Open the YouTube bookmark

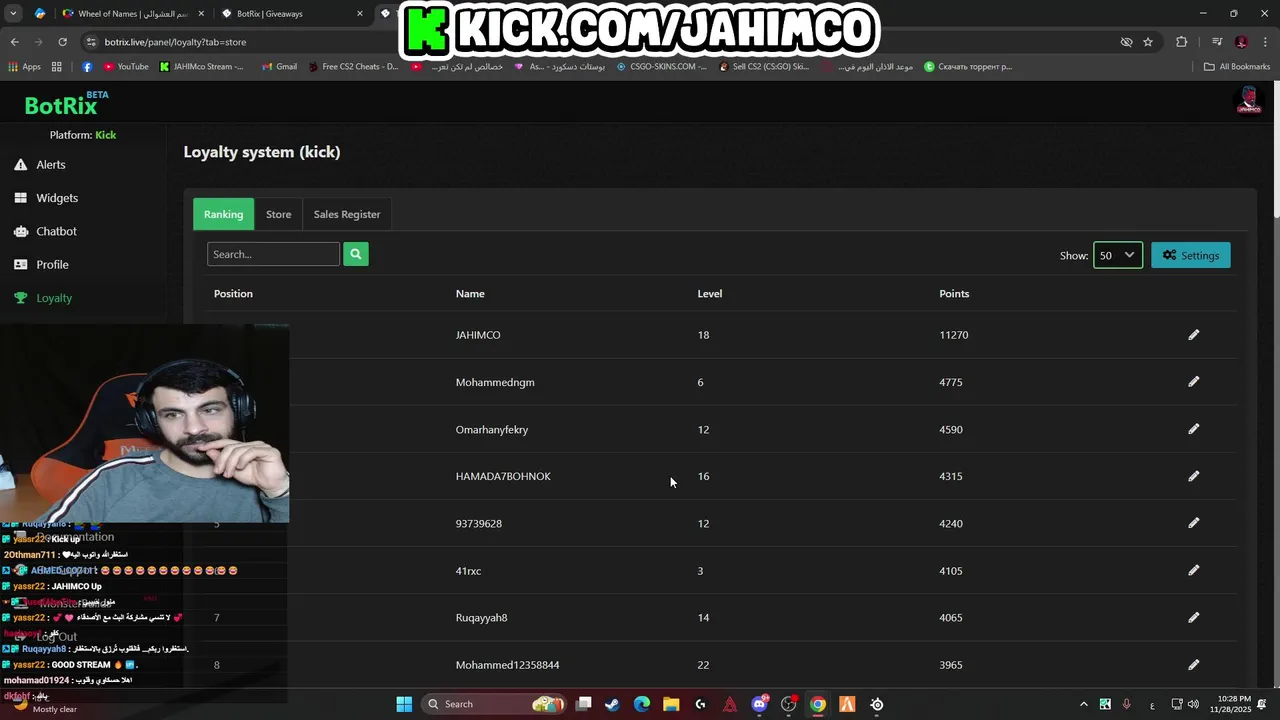pos(126,67)
